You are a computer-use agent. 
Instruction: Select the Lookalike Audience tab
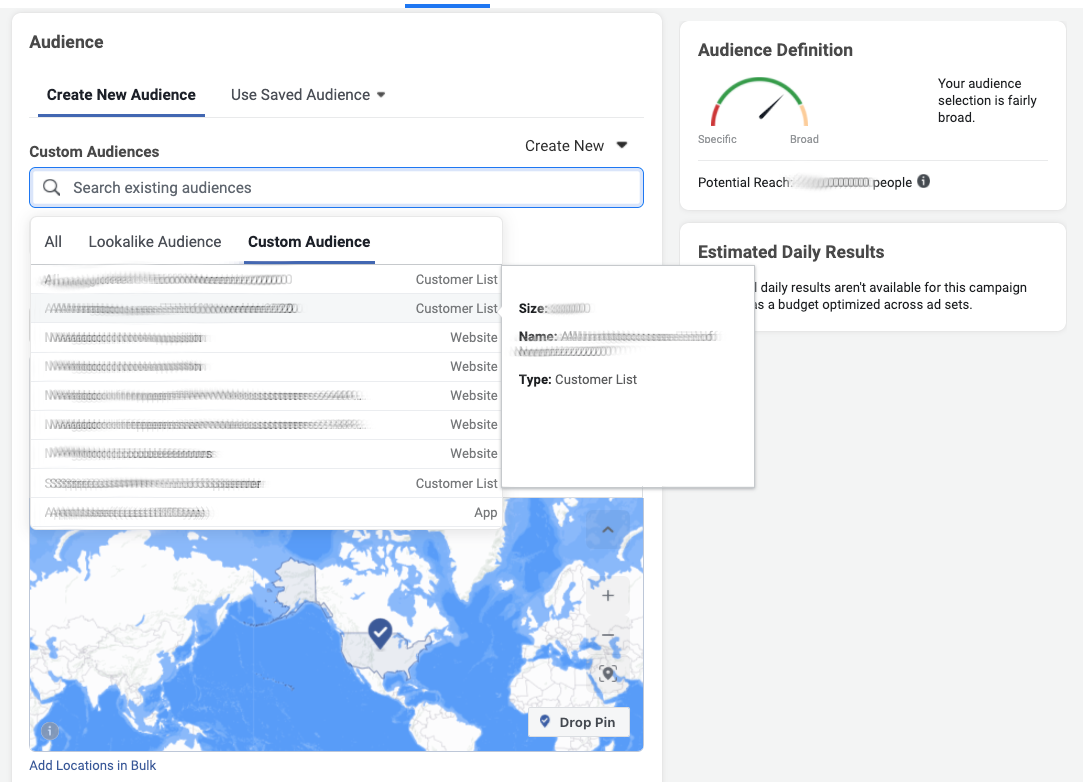pos(155,242)
